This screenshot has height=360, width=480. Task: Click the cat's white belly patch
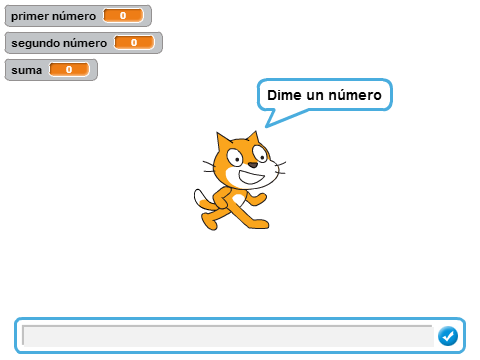tap(239, 199)
